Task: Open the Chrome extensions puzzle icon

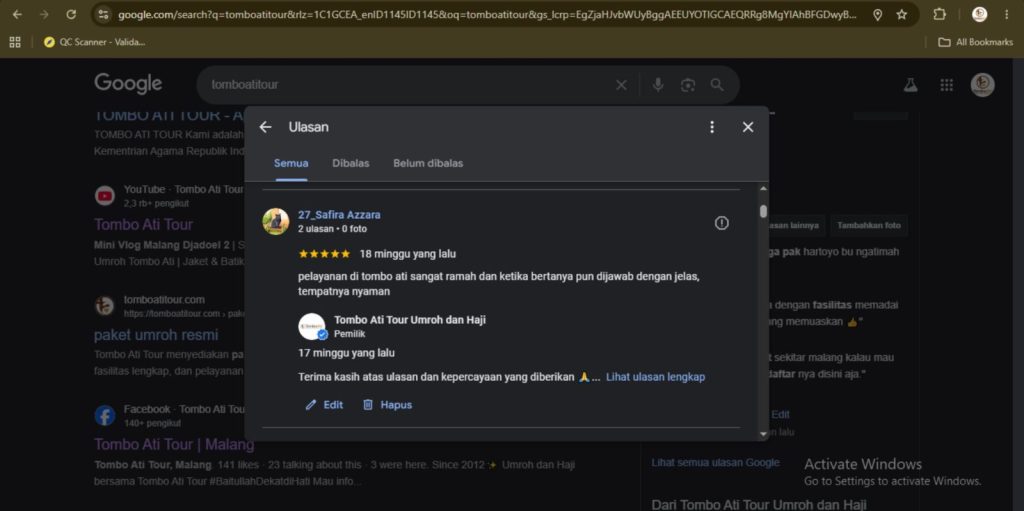Action: tap(939, 14)
